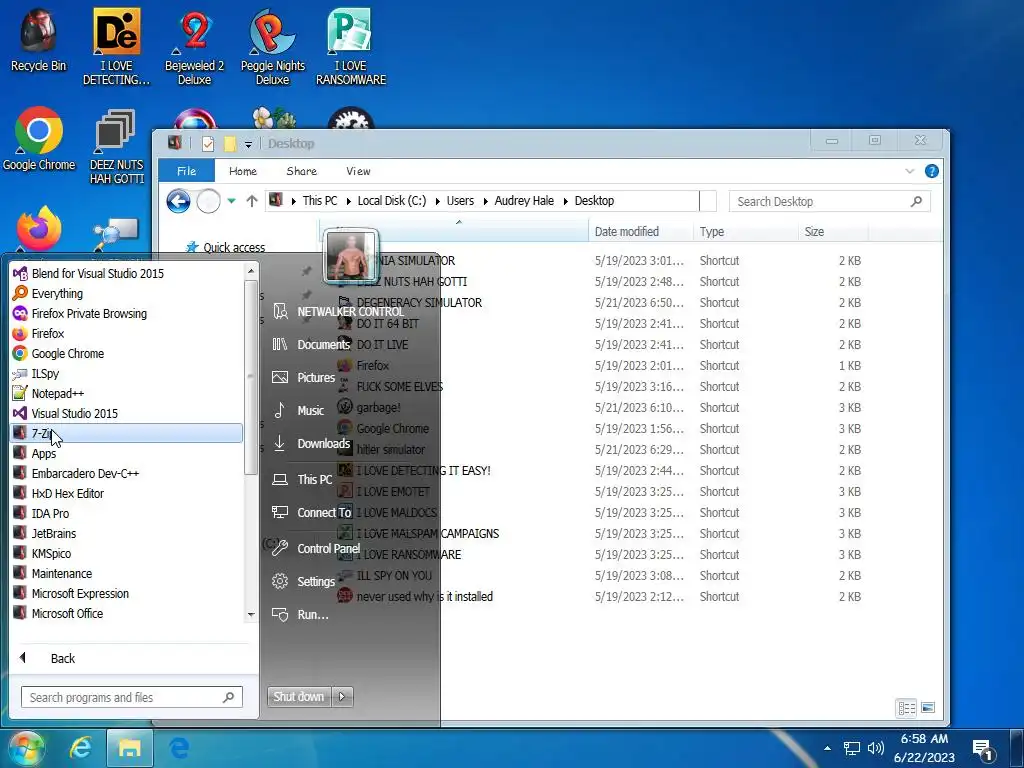Open the Share ribbon tab
The width and height of the screenshot is (1024, 768).
click(x=301, y=171)
